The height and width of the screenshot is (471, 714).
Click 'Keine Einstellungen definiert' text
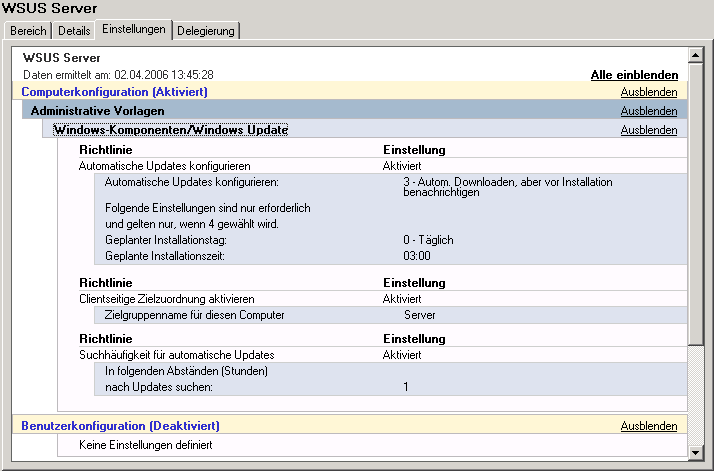(146, 445)
